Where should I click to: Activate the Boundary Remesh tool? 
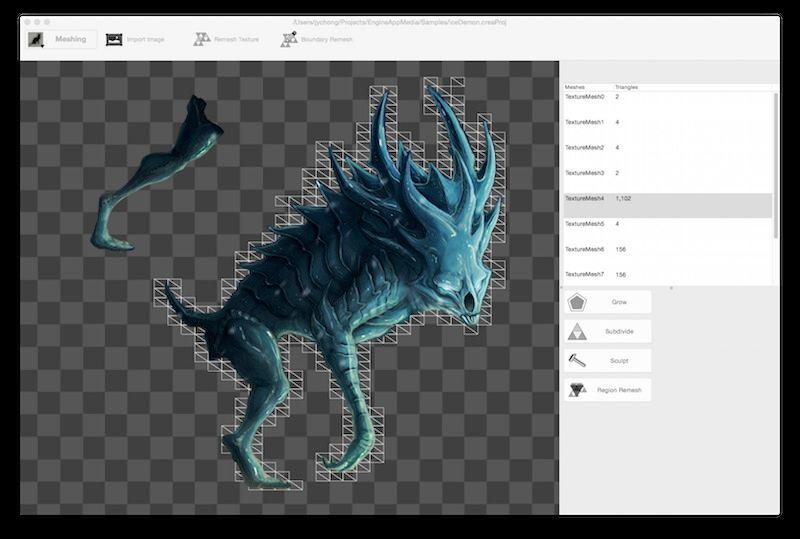pyautogui.click(x=316, y=39)
